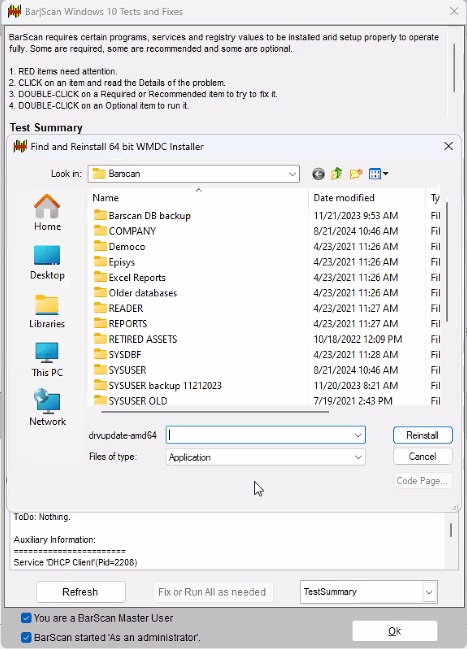The image size is (467, 649).
Task: Sort list by Name column header
Action: [199, 198]
